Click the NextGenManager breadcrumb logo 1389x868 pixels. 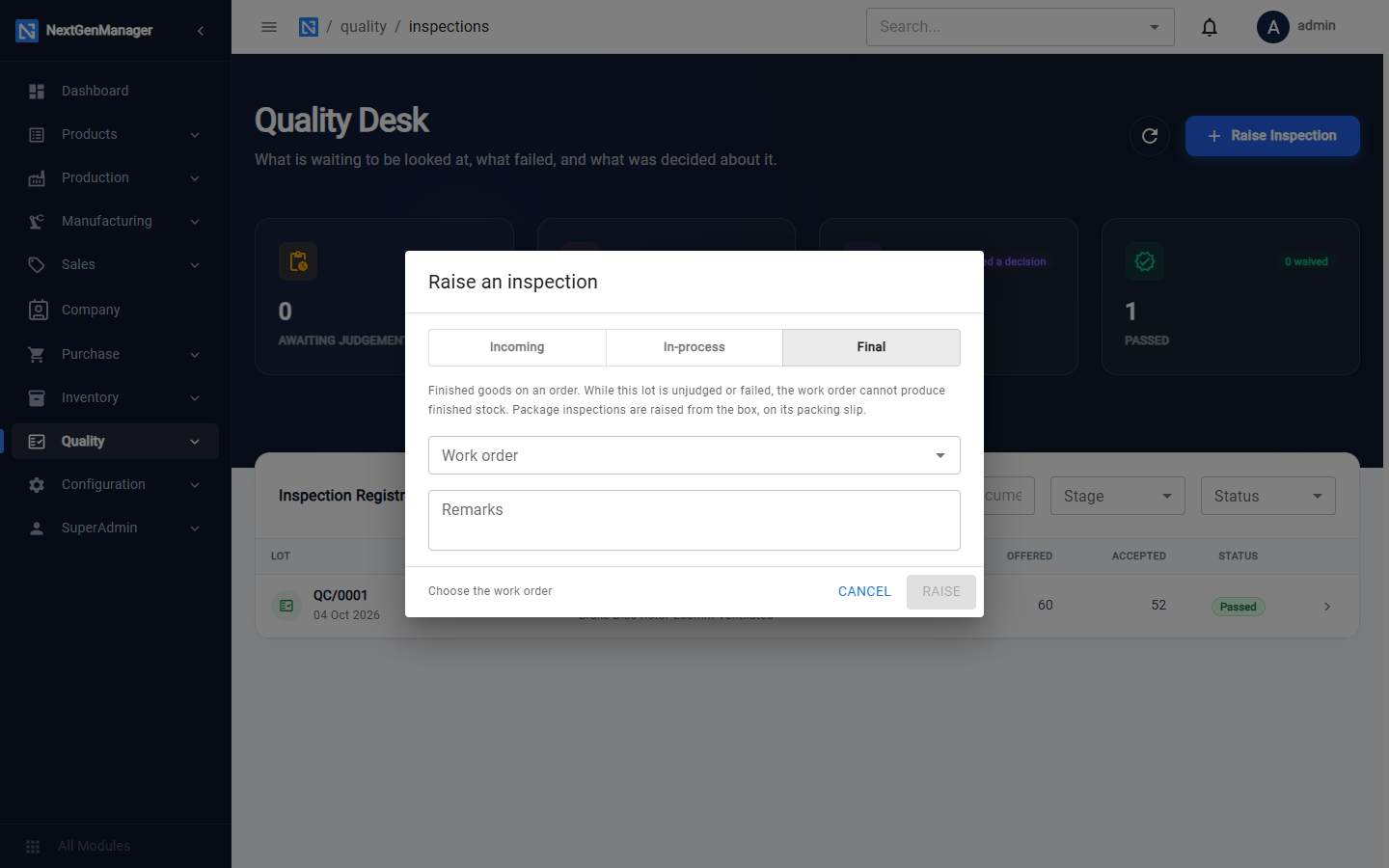(309, 27)
